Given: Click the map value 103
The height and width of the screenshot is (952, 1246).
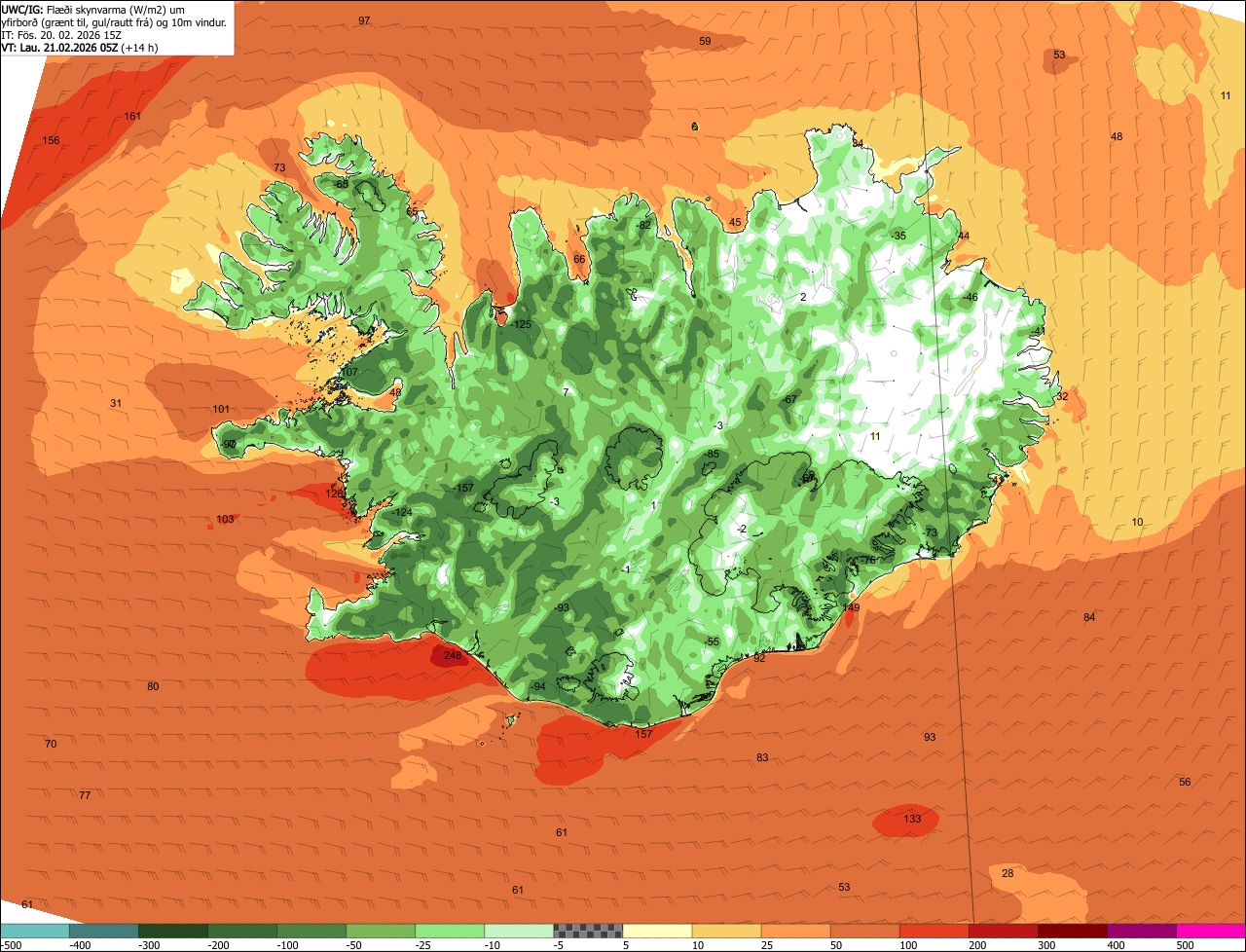Looking at the screenshot, I should tap(226, 519).
